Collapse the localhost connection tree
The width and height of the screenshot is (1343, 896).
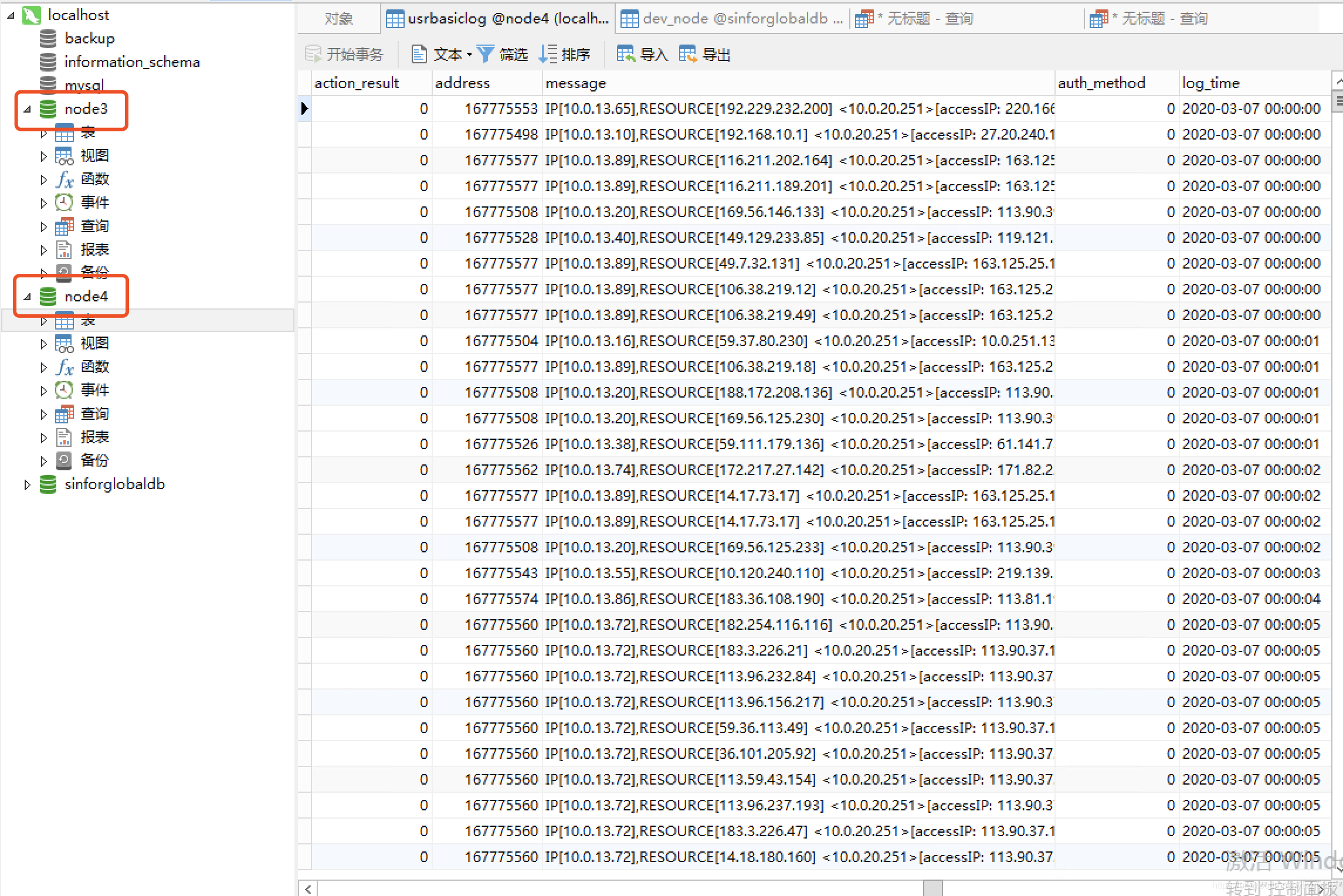[11, 15]
